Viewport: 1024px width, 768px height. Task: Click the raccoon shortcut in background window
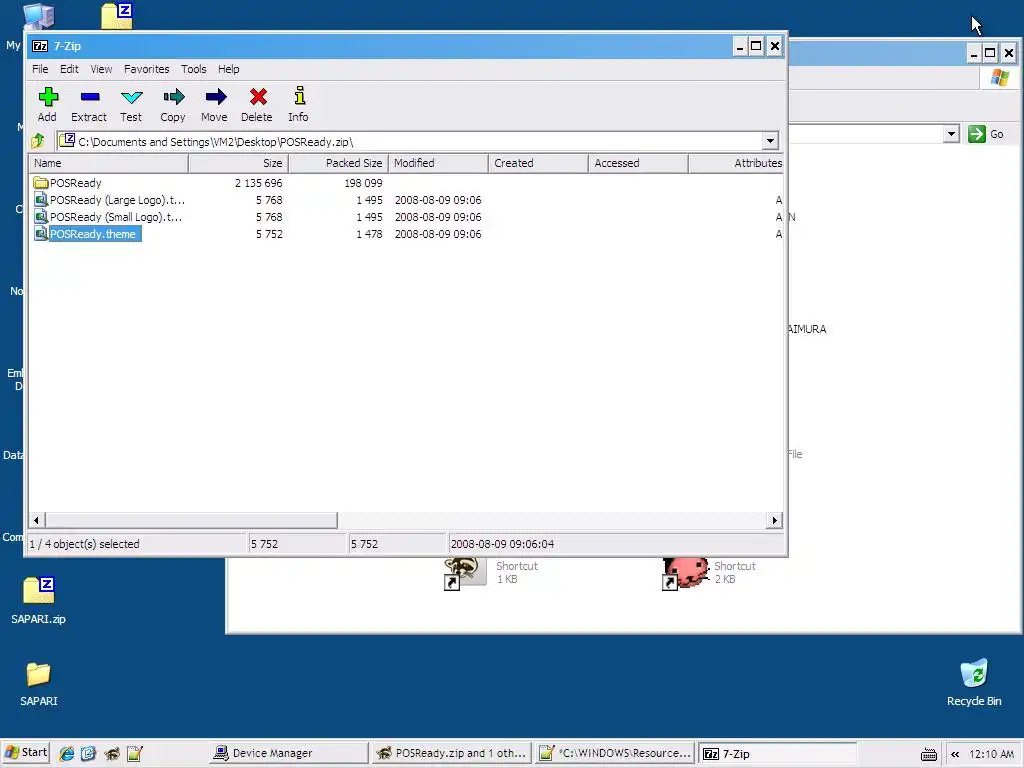point(464,573)
